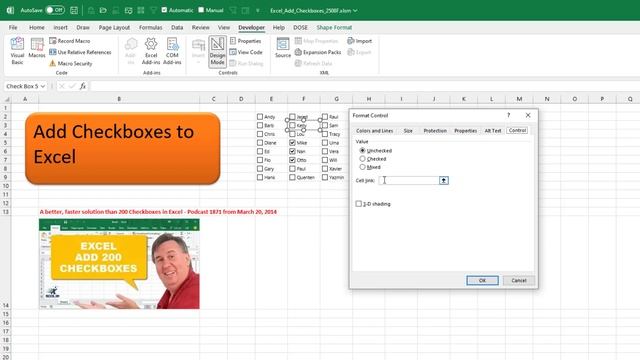Uncheck the Otto checkbox
This screenshot has height=360, width=640.
[x=292, y=160]
